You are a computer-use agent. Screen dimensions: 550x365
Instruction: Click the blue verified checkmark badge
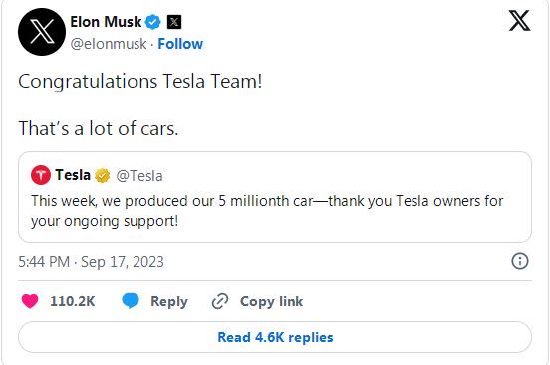click(153, 22)
